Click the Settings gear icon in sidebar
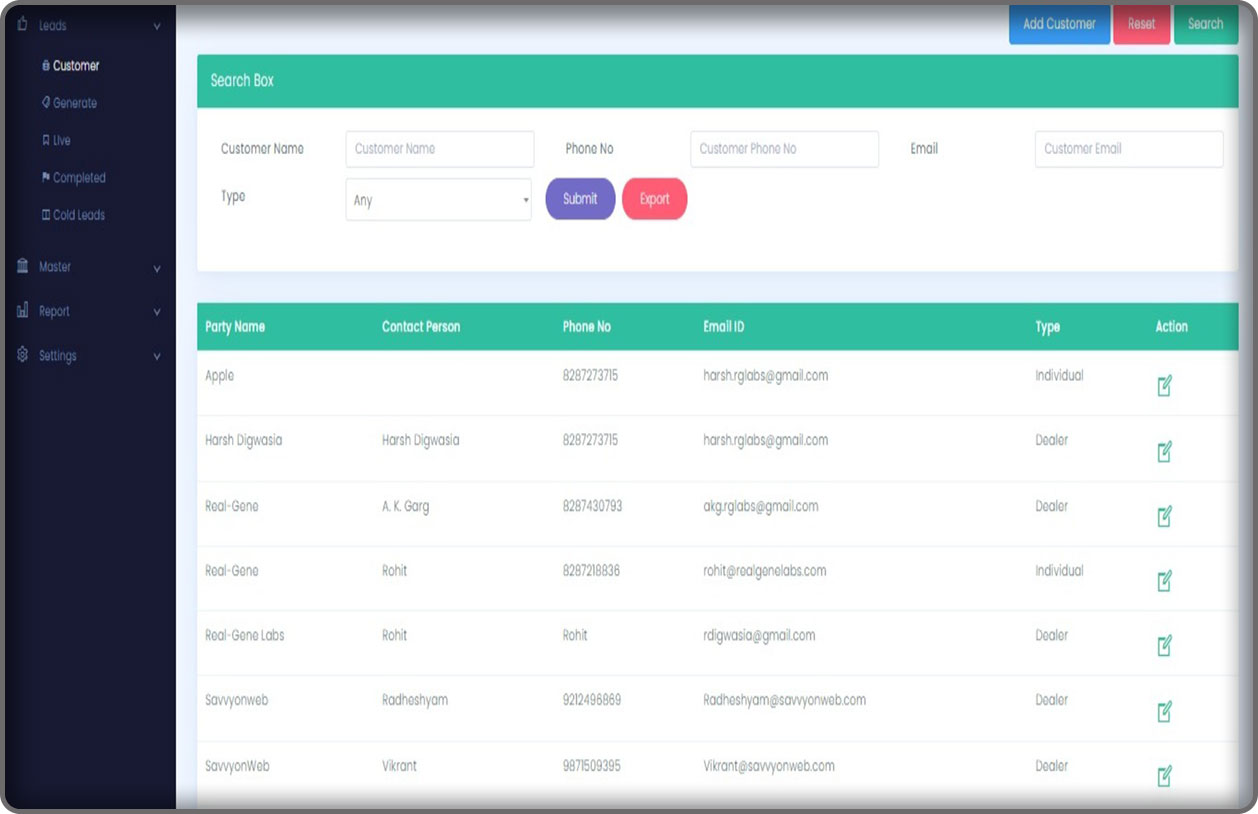 pos(22,355)
